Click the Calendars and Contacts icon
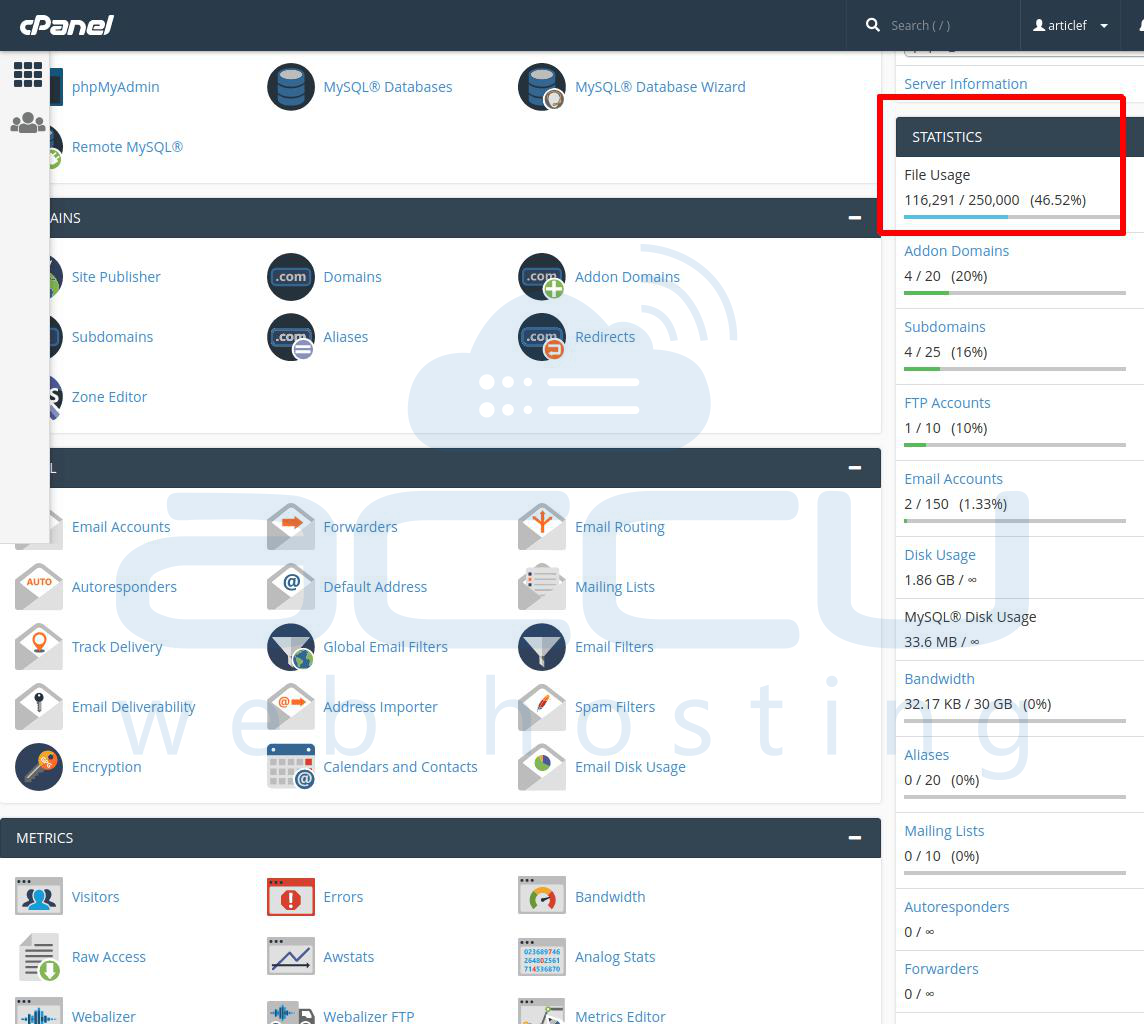This screenshot has width=1144, height=1024. point(290,767)
